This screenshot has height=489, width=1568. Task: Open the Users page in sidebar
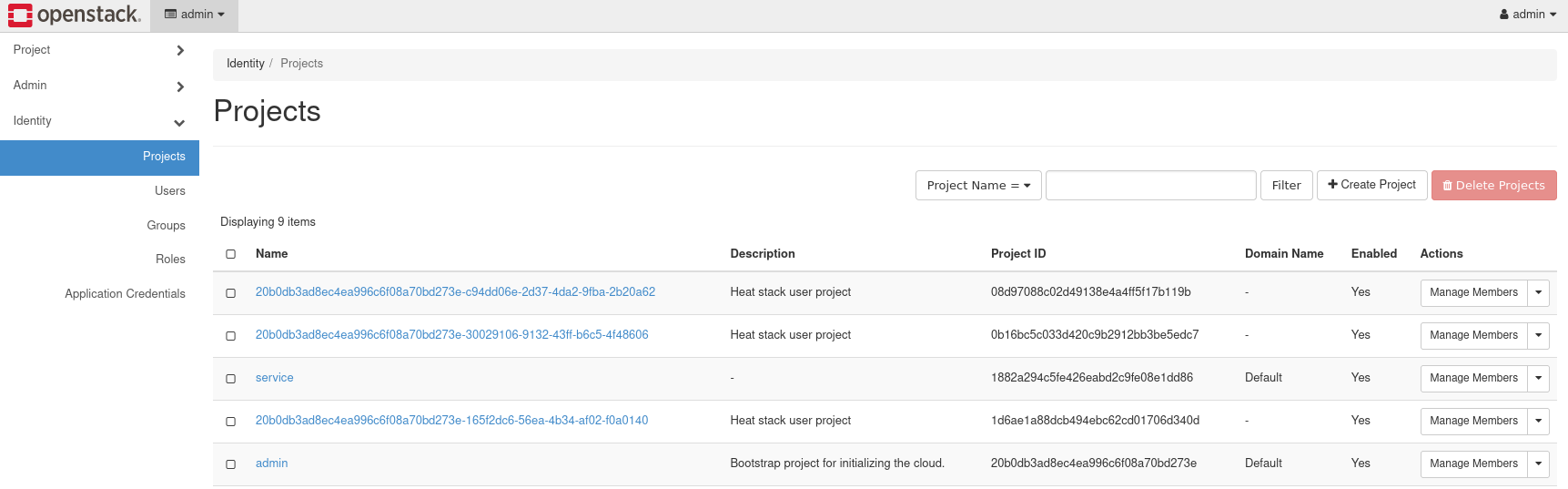(x=169, y=191)
